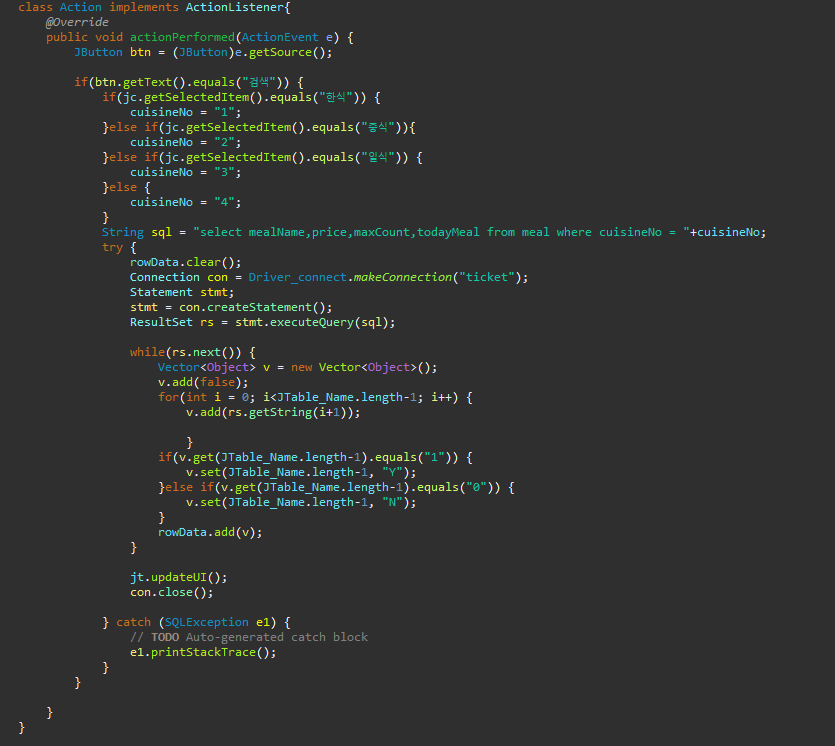Screen dimensions: 835x746
Task: Click 'getString' in v.add(rs.getString(i+1))
Action: 280,412
